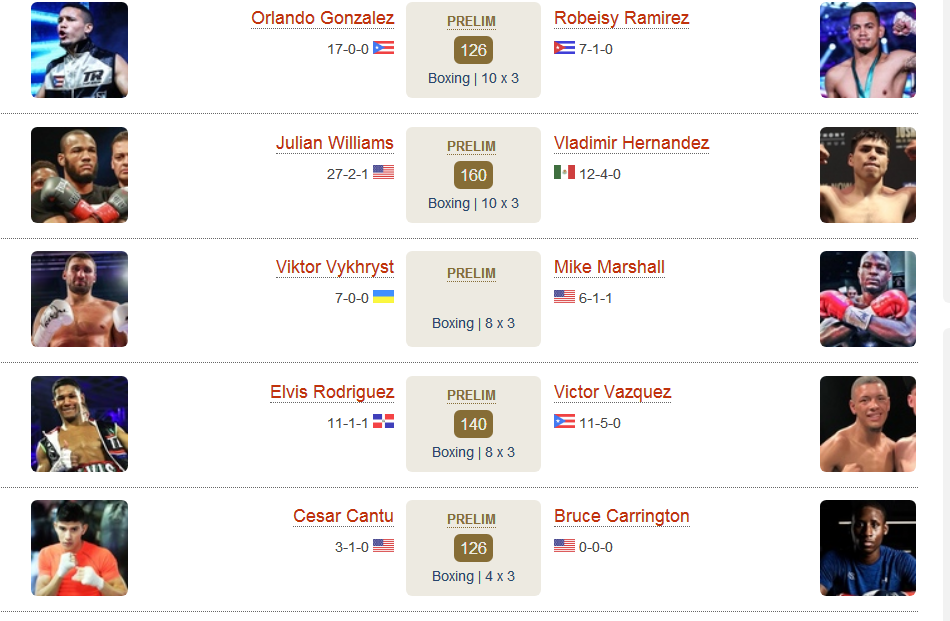Click the Cuban flag next to Robeisy Ramirez

click(x=564, y=48)
